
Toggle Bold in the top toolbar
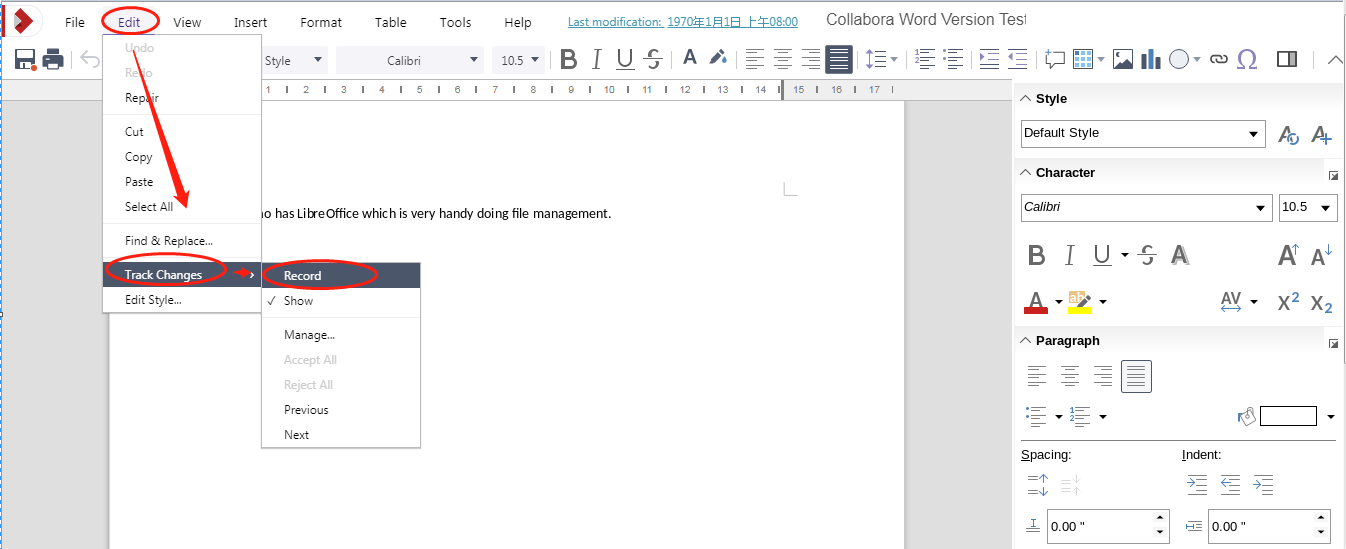[x=569, y=60]
